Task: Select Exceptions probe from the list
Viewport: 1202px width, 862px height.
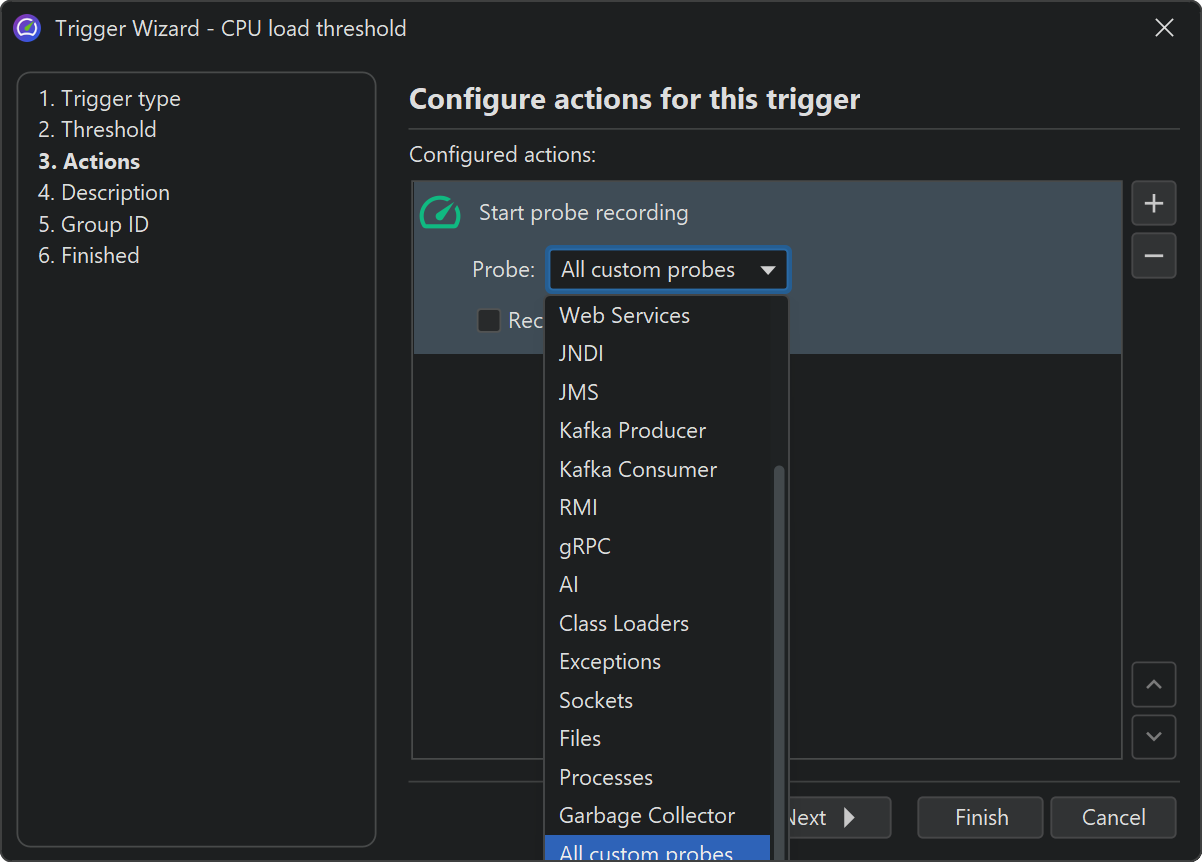Action: (x=609, y=662)
